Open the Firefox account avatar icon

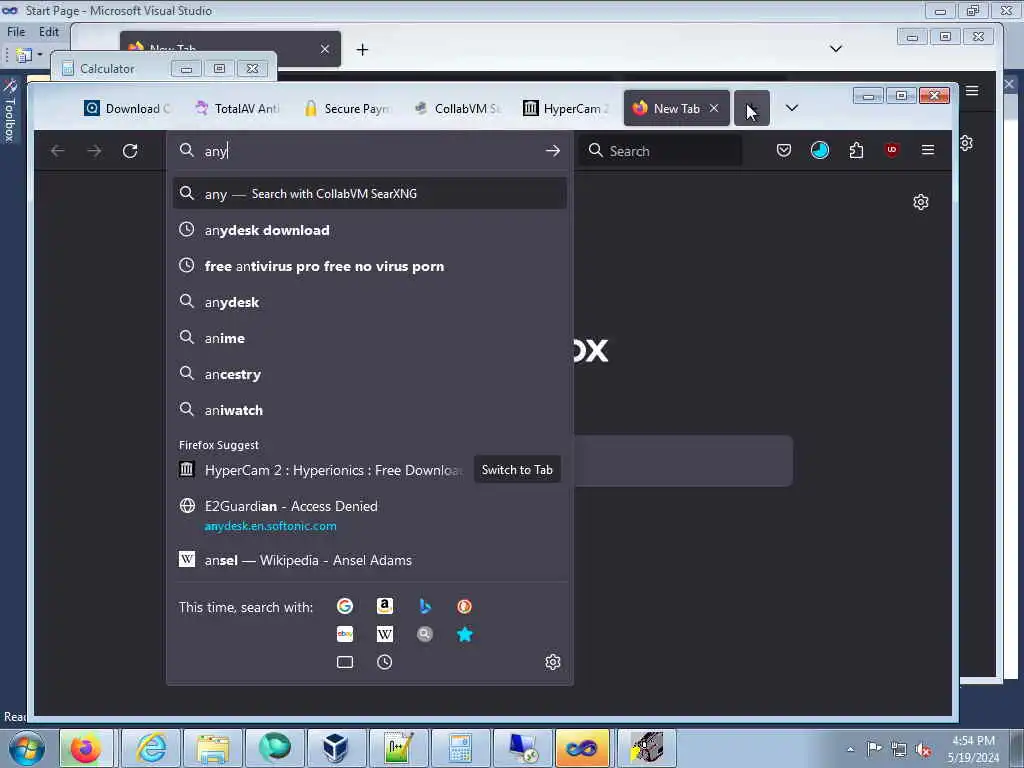(820, 151)
